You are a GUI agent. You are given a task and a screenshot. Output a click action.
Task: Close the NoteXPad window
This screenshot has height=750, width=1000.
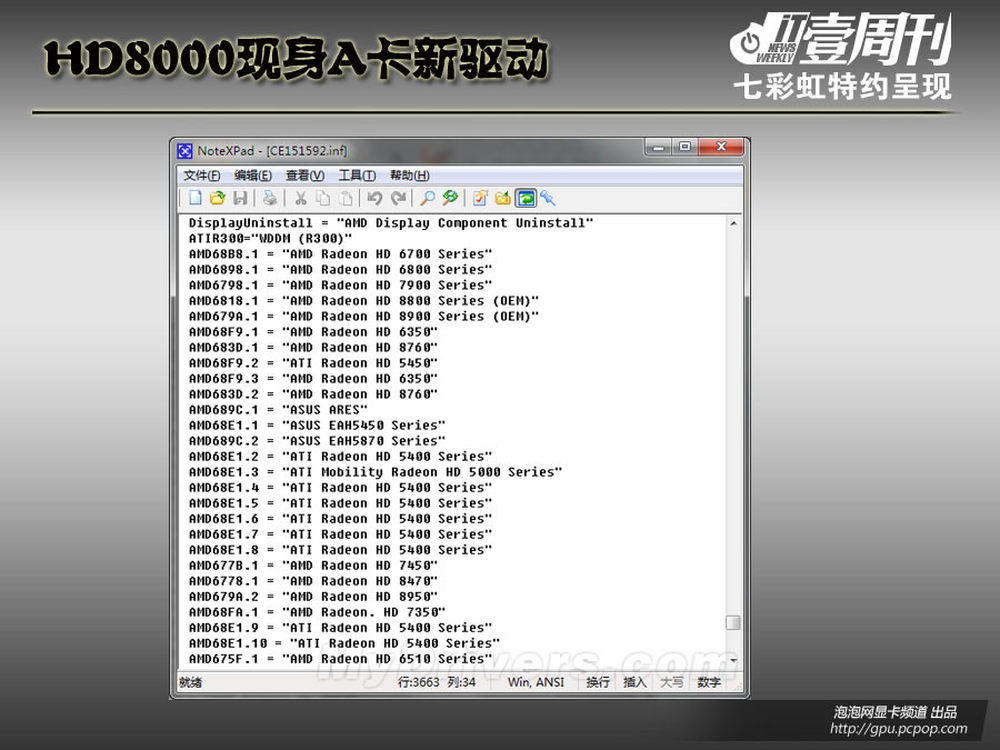click(721, 147)
